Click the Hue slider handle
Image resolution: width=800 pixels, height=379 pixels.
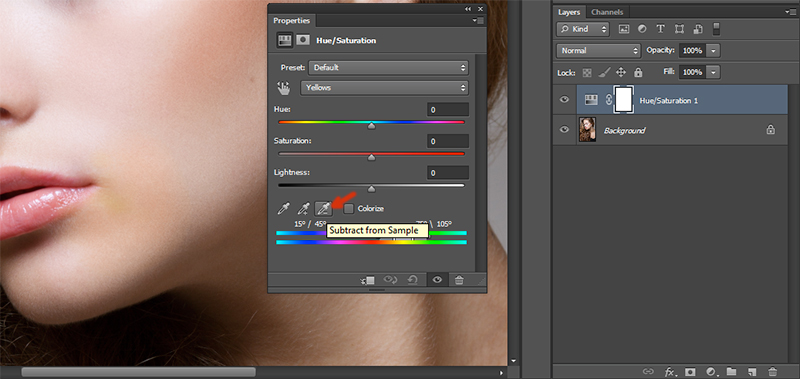pyautogui.click(x=371, y=125)
